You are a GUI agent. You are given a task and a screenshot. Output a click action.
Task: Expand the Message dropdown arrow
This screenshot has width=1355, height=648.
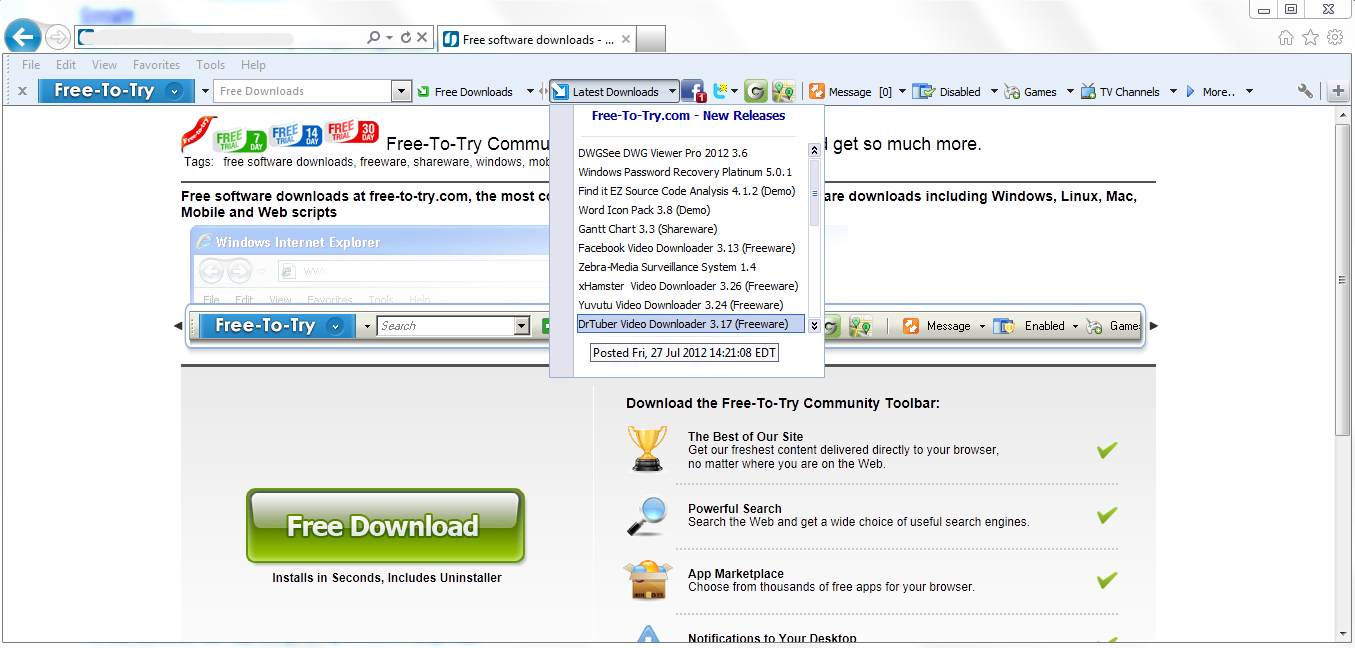click(902, 92)
